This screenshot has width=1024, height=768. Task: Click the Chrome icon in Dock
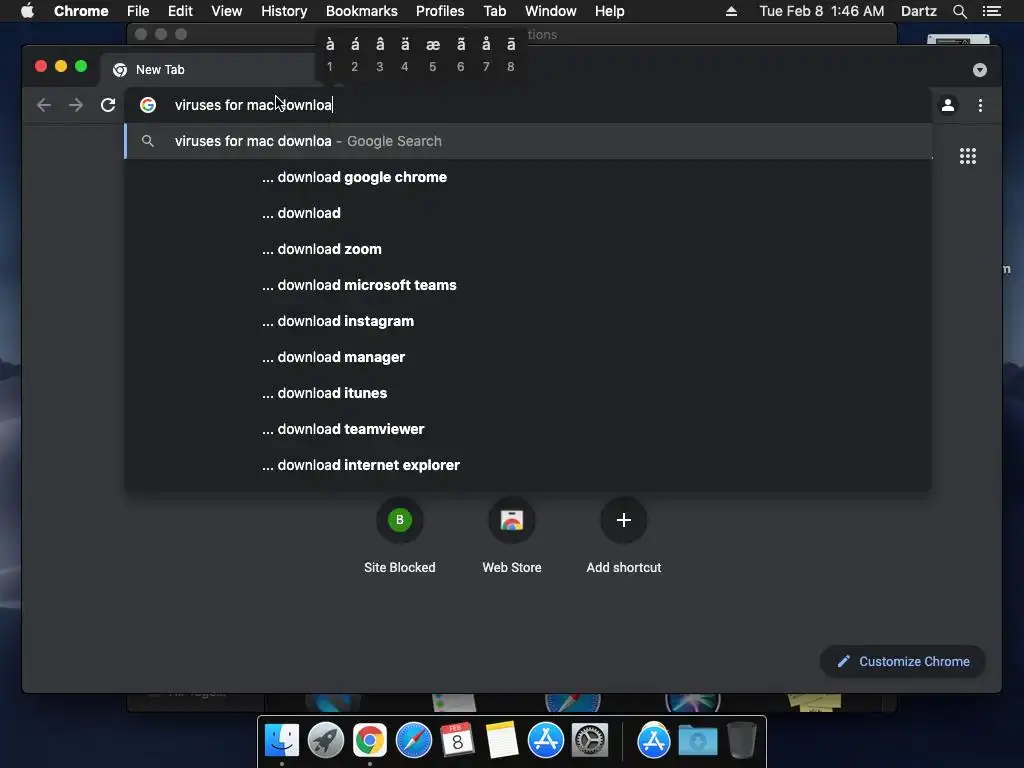coord(370,741)
